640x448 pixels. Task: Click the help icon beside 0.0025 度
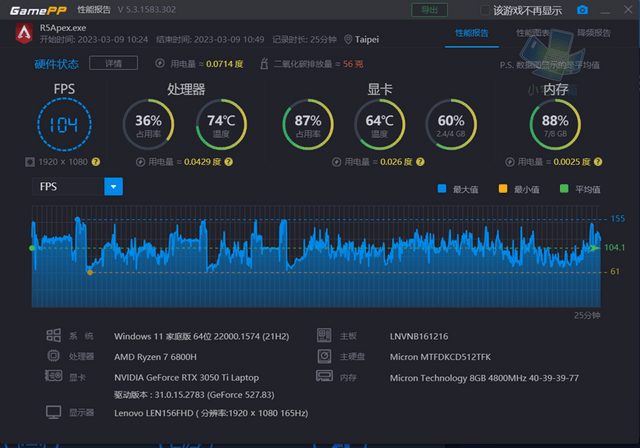(x=598, y=162)
